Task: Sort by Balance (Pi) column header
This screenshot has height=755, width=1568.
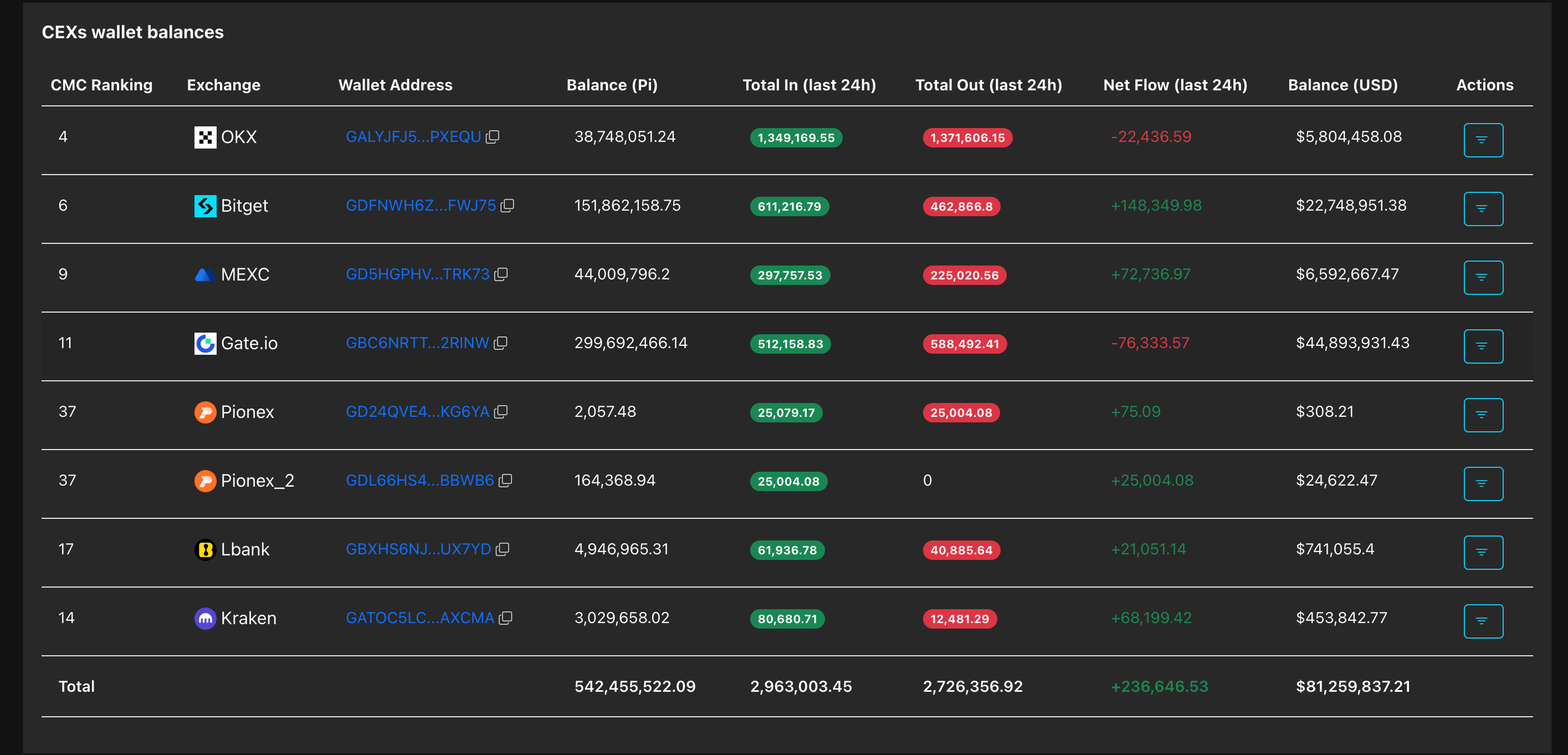Action: [612, 85]
